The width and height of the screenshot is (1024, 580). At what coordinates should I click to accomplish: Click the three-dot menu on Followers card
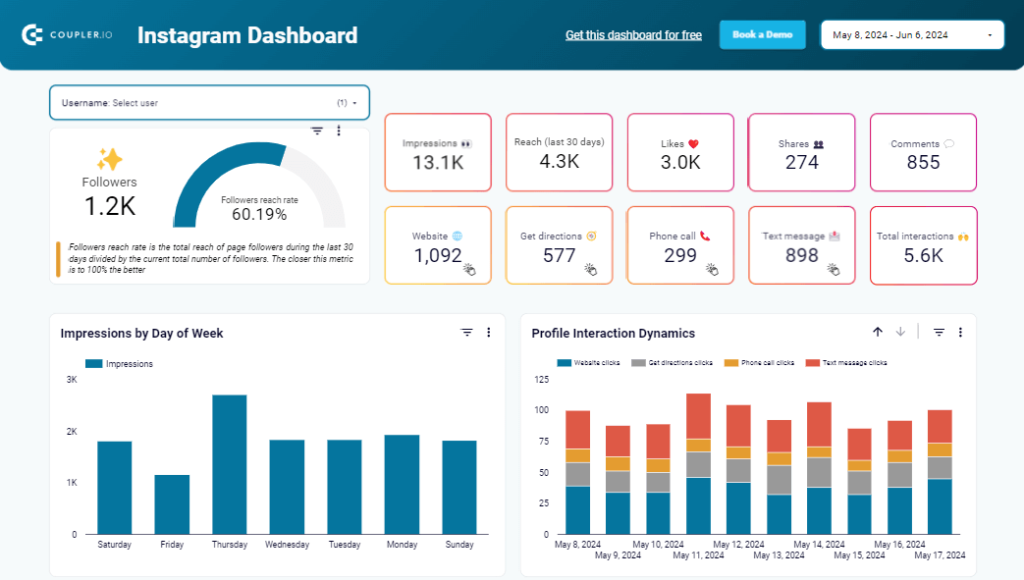339,131
